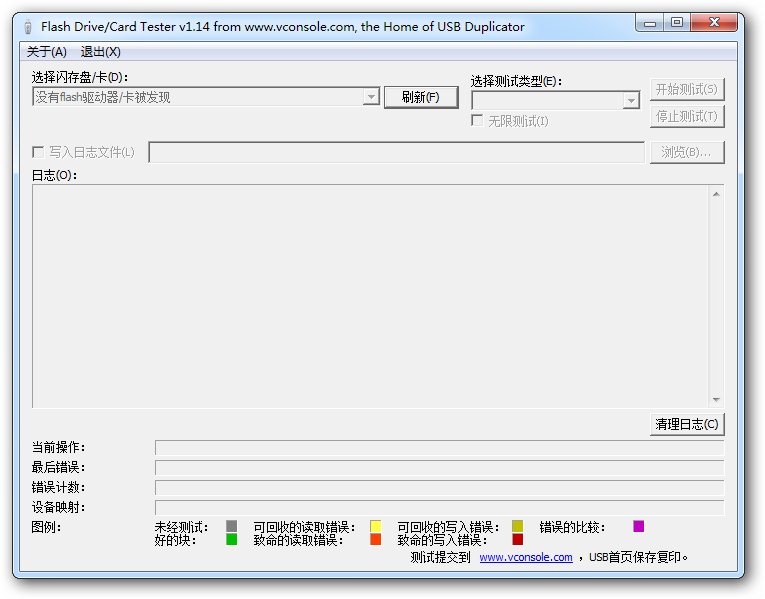Click the 最后错误 status field
The image size is (765, 599).
(x=439, y=467)
